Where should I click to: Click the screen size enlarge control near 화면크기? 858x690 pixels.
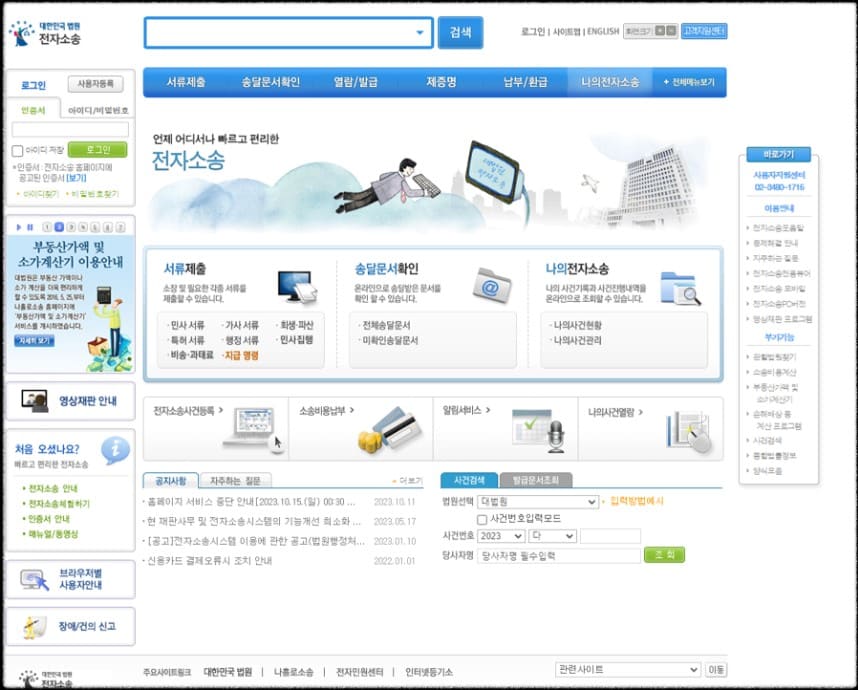click(x=662, y=31)
